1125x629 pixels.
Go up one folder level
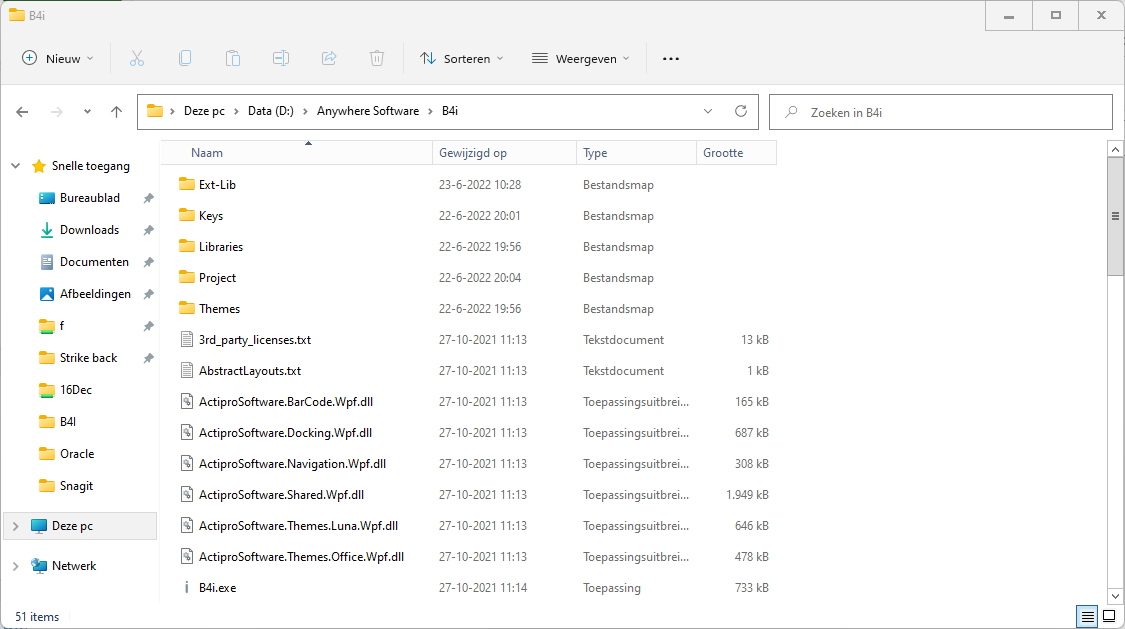click(116, 112)
